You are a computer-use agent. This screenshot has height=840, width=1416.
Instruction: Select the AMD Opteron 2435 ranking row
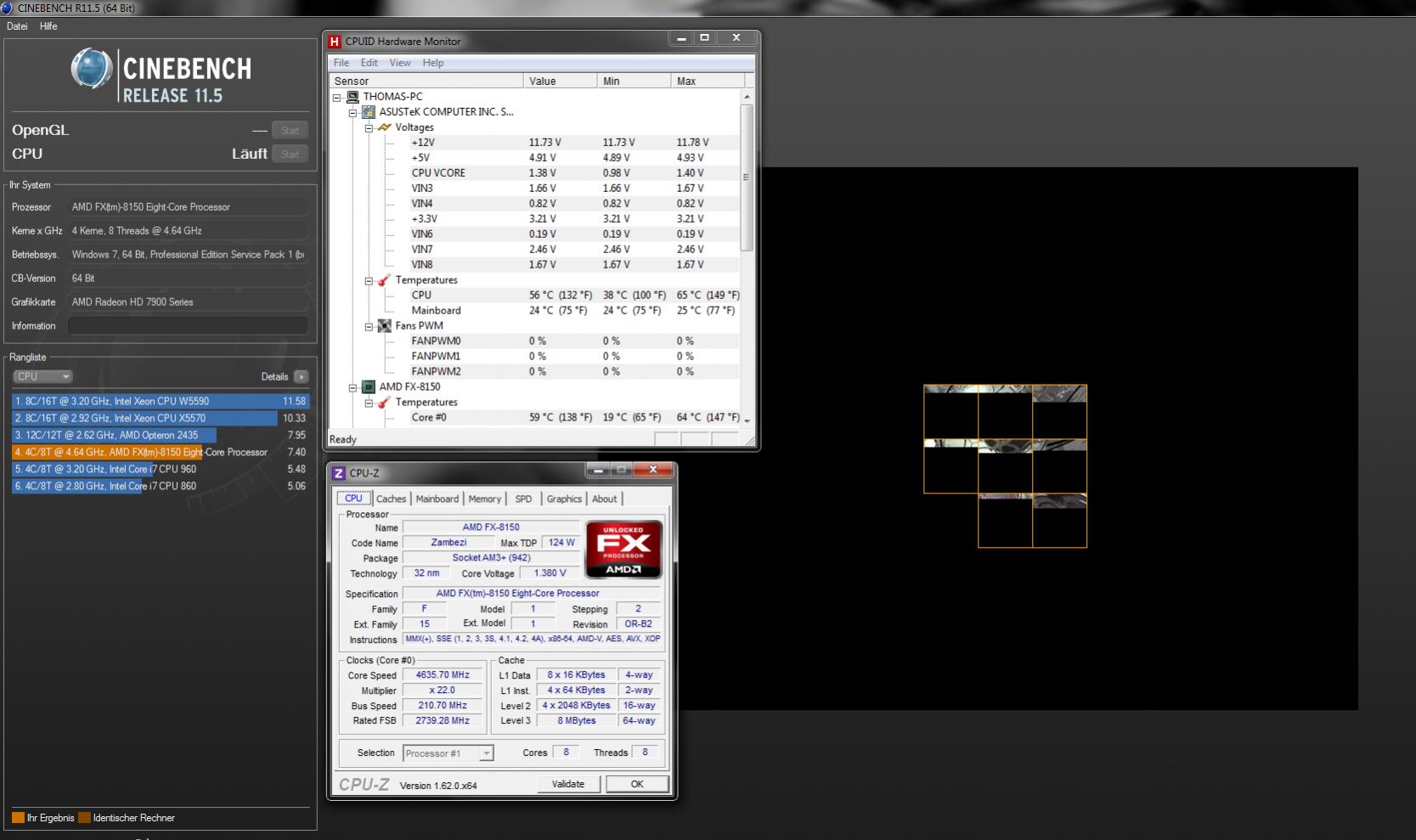(161, 435)
